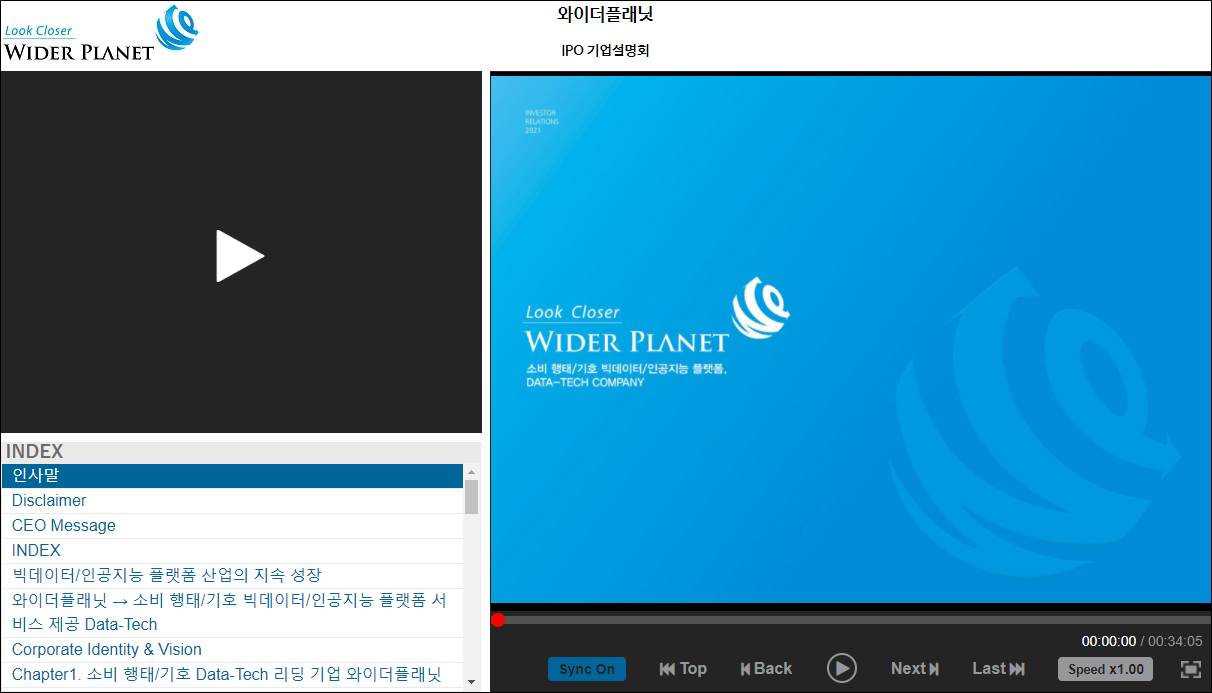The height and width of the screenshot is (693, 1212).
Task: Click the circular play button in control bar
Action: pos(842,669)
